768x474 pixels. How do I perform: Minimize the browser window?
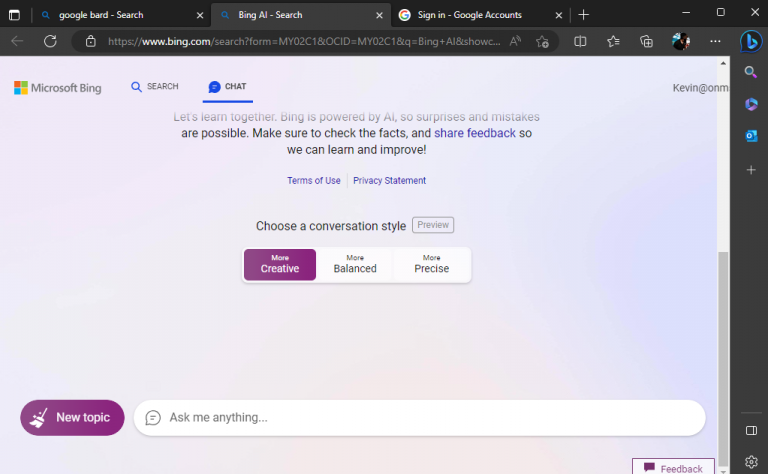pyautogui.click(x=686, y=12)
